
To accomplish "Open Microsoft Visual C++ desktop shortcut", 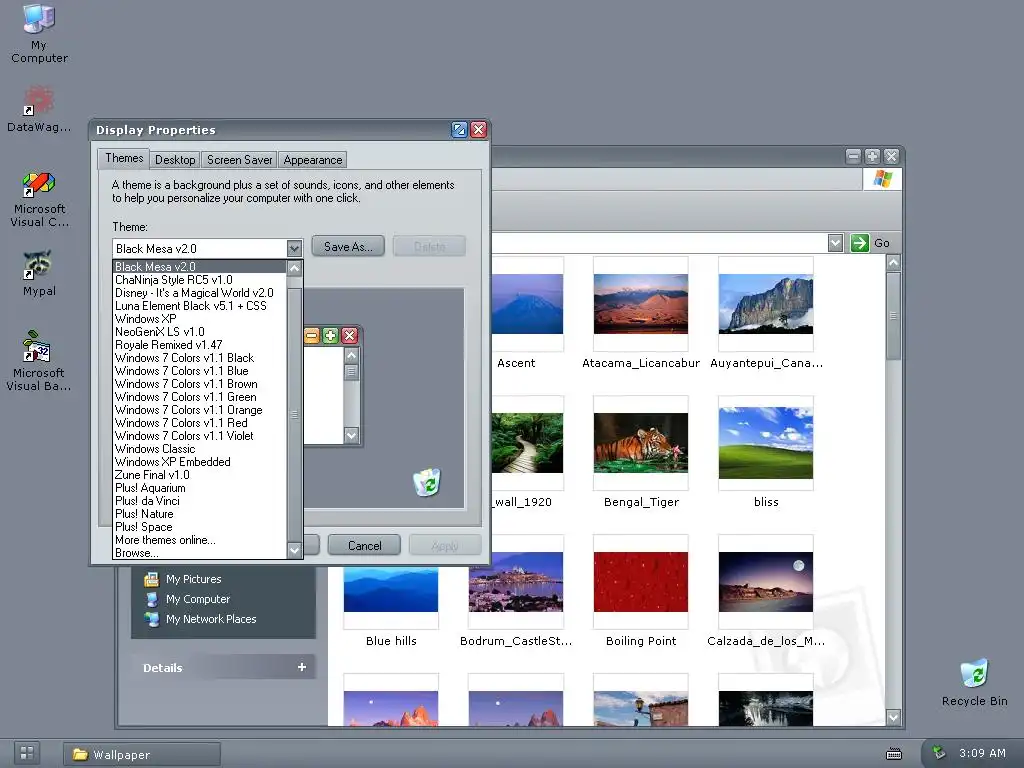I will click(39, 199).
